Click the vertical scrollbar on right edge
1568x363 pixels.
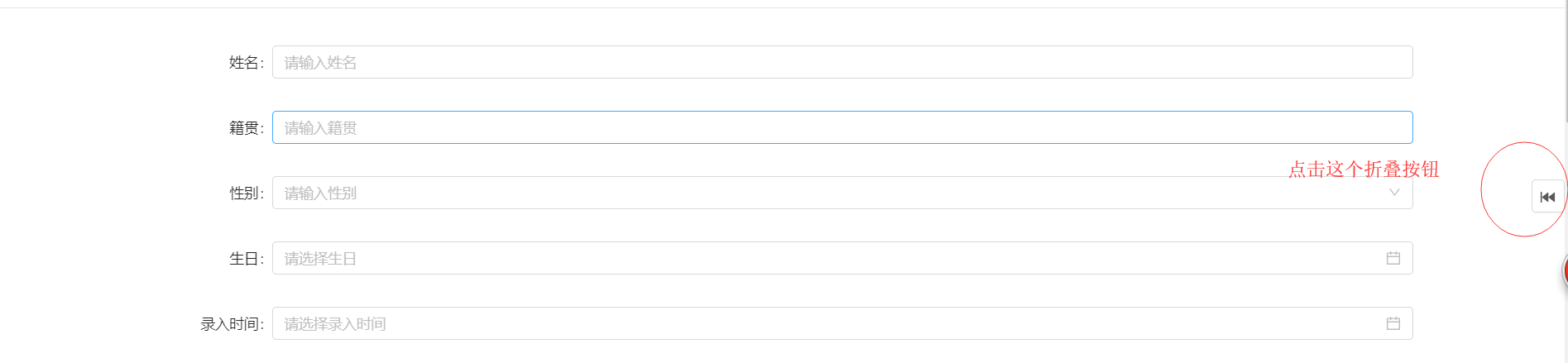(x=1566, y=62)
